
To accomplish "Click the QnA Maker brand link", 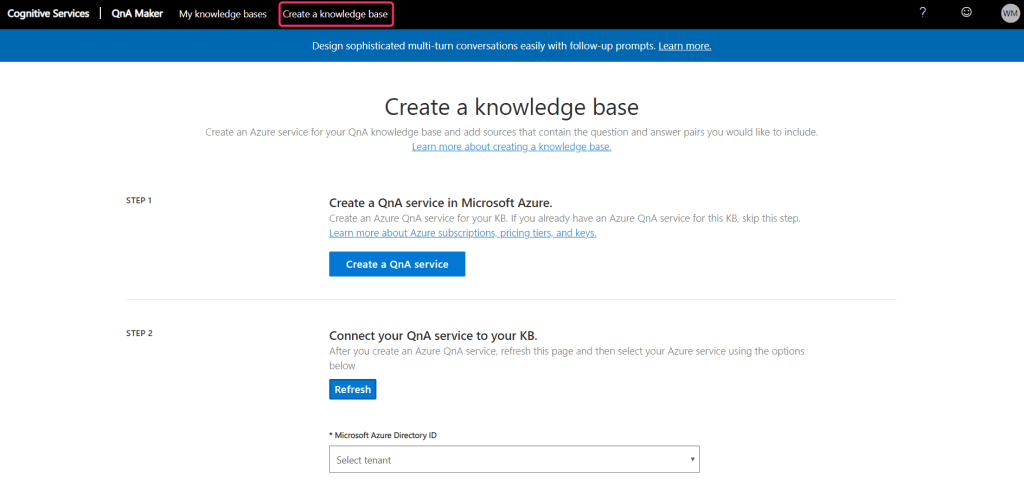I will click(135, 14).
